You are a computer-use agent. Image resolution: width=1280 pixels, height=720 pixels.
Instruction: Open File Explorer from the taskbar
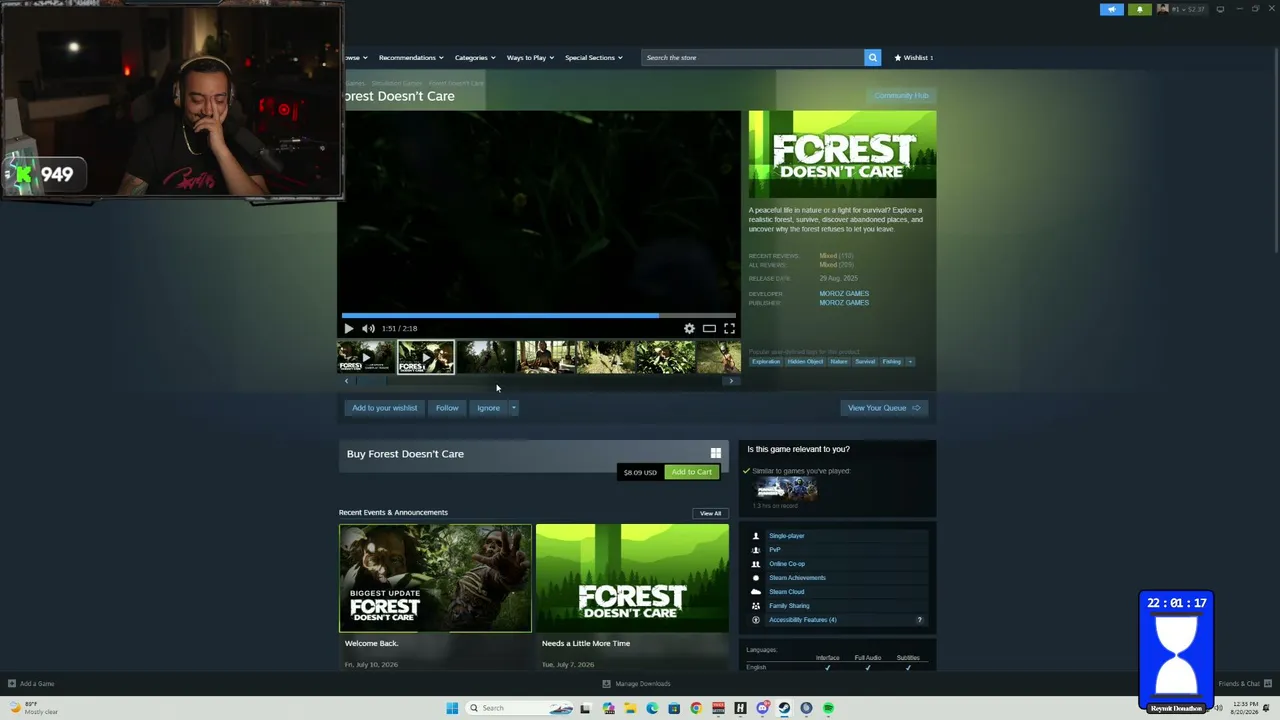click(630, 708)
